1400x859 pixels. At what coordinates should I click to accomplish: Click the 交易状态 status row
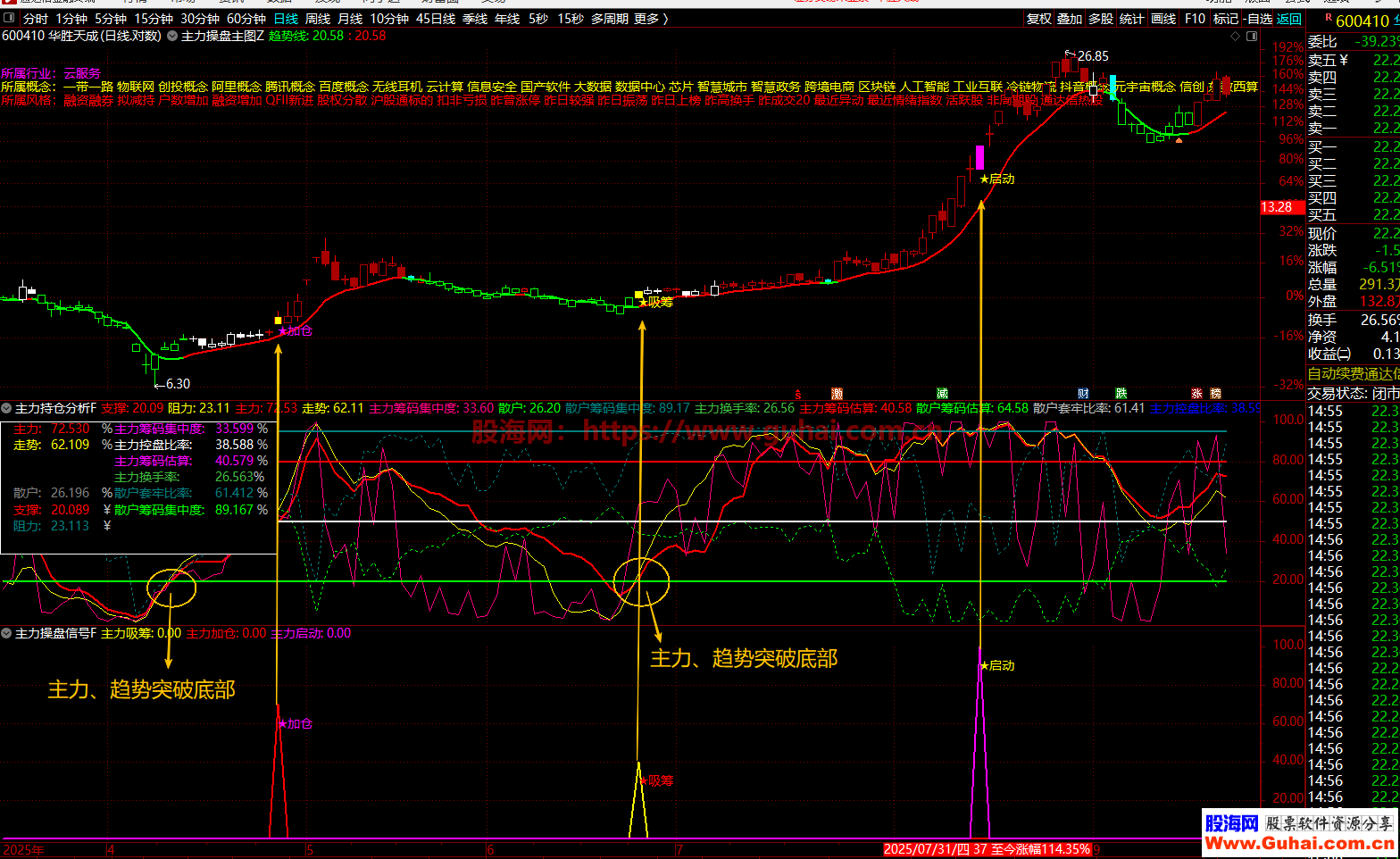[1354, 393]
